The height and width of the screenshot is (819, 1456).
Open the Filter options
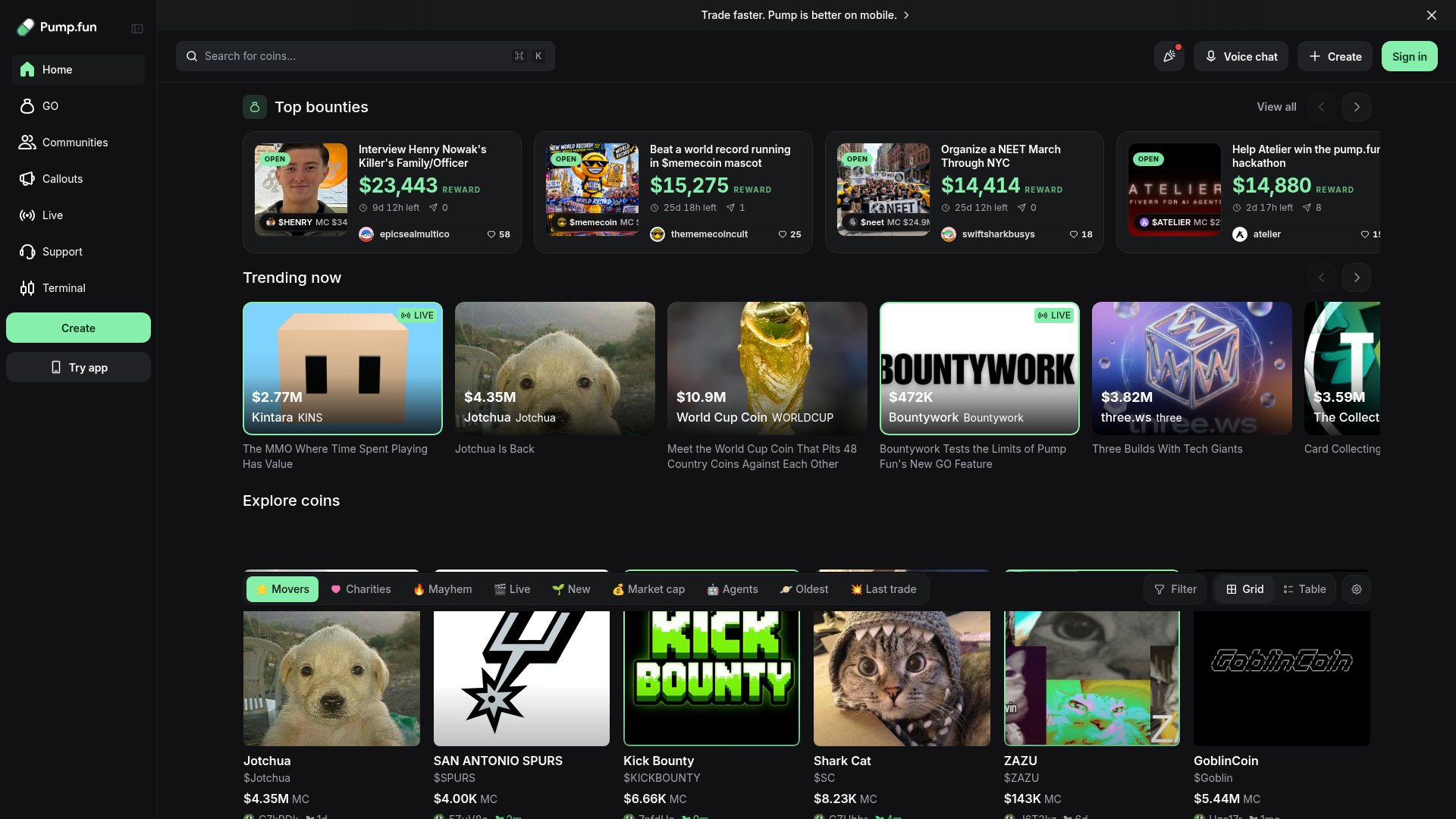[1175, 589]
